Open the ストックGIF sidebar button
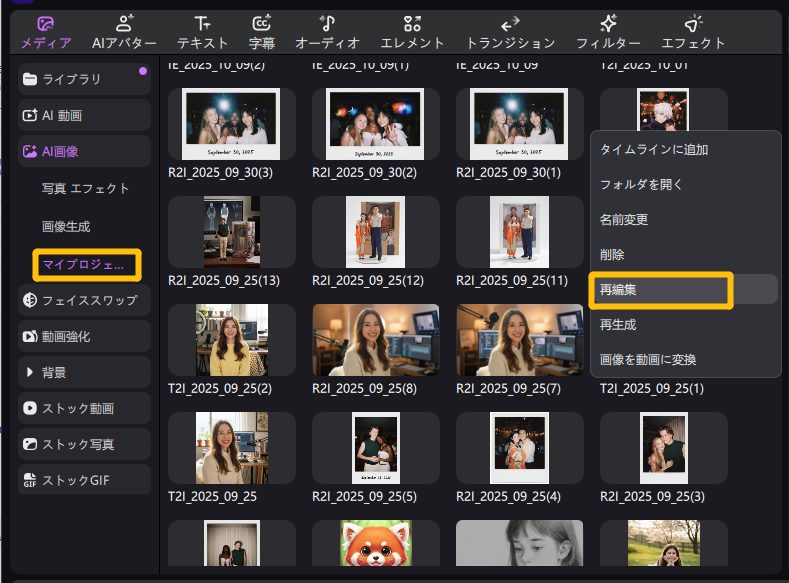The image size is (789, 583). (x=84, y=480)
